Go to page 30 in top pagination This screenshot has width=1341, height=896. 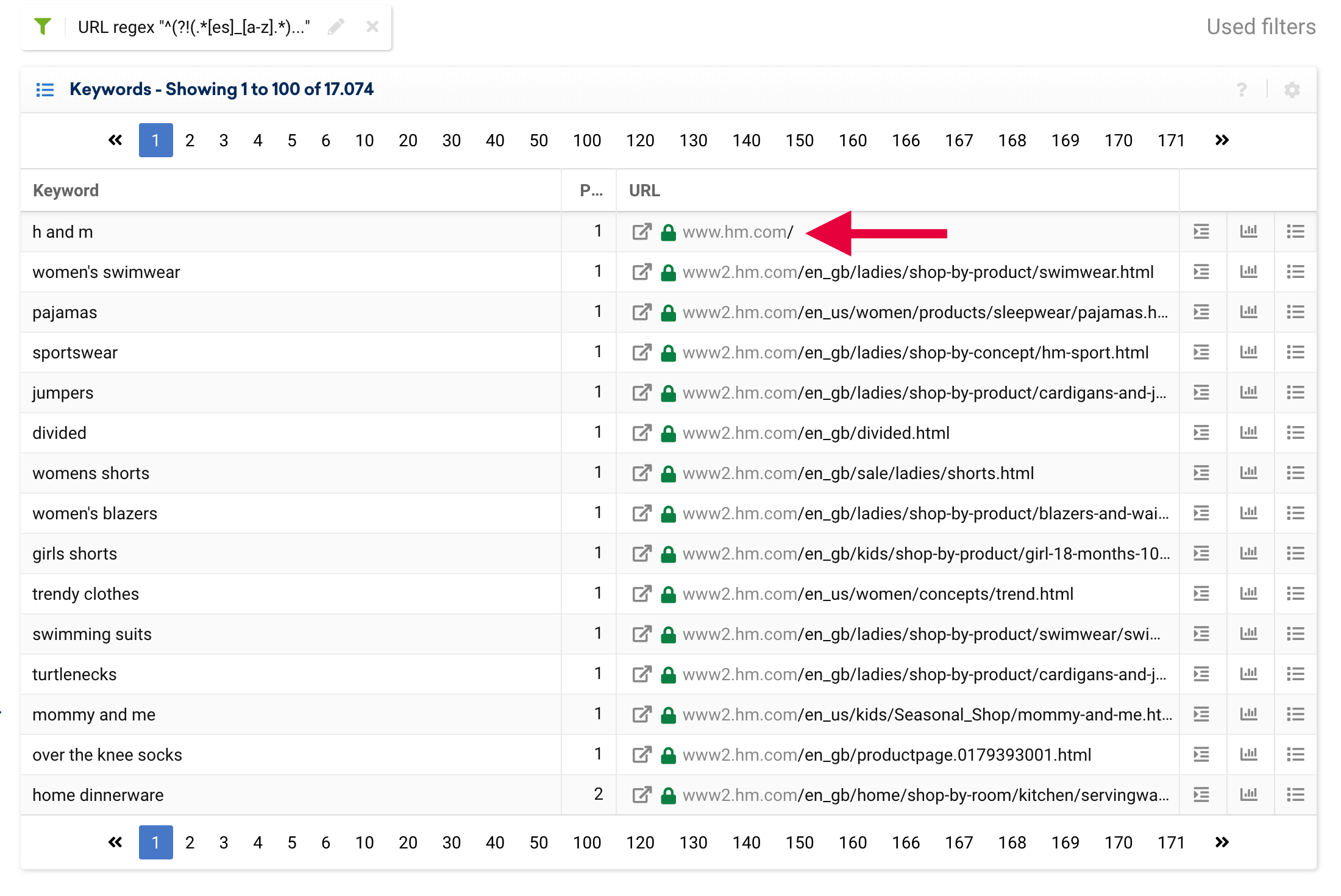click(x=452, y=141)
